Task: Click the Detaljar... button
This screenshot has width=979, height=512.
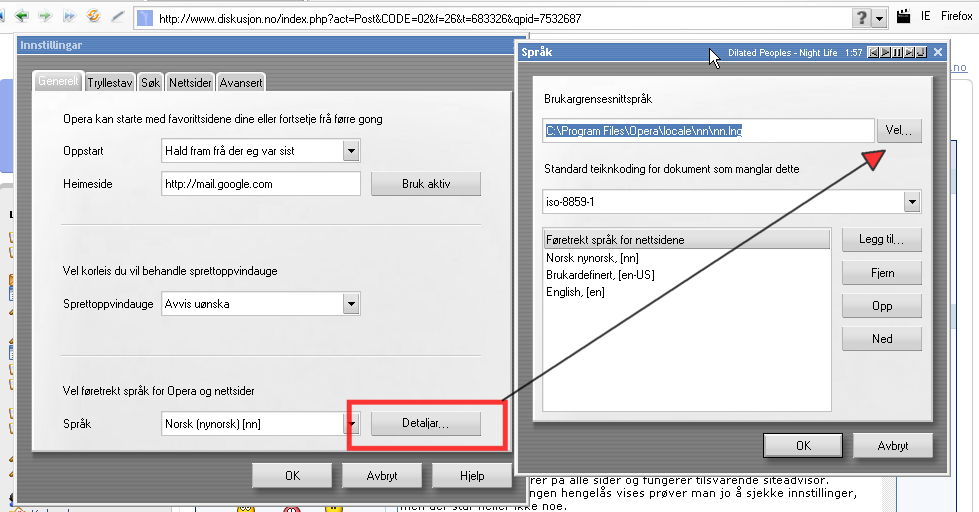Action: (x=426, y=423)
